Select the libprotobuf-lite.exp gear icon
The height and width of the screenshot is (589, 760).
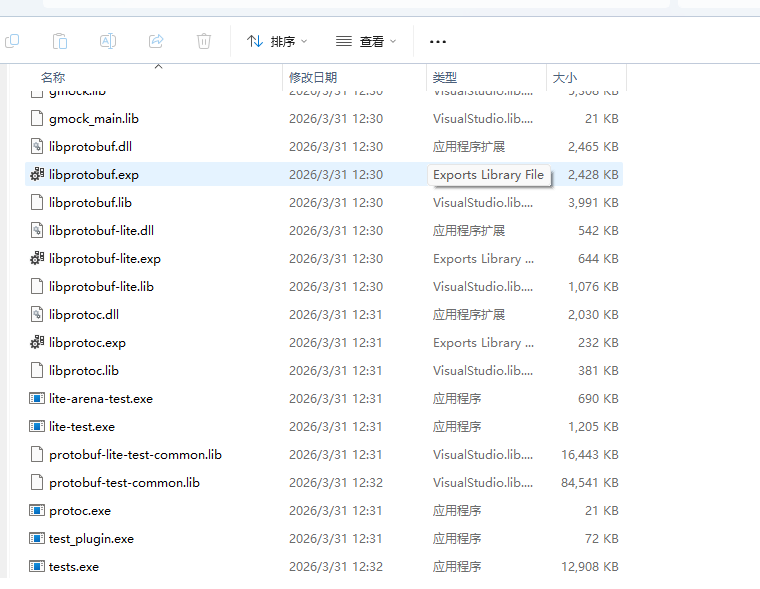(37, 258)
